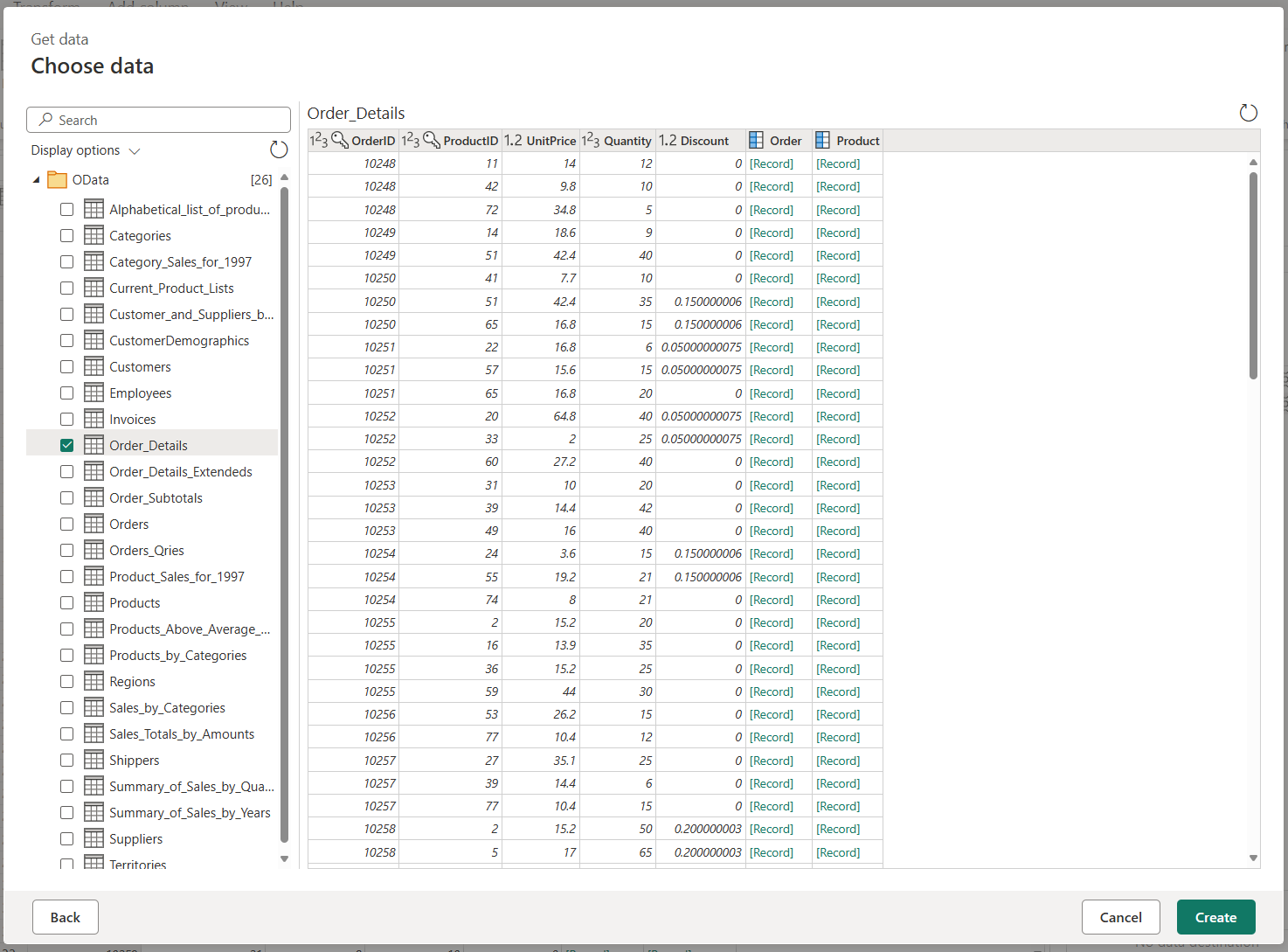Click UnitPrice decimal type icon
The height and width of the screenshot is (952, 1288).
click(513, 140)
